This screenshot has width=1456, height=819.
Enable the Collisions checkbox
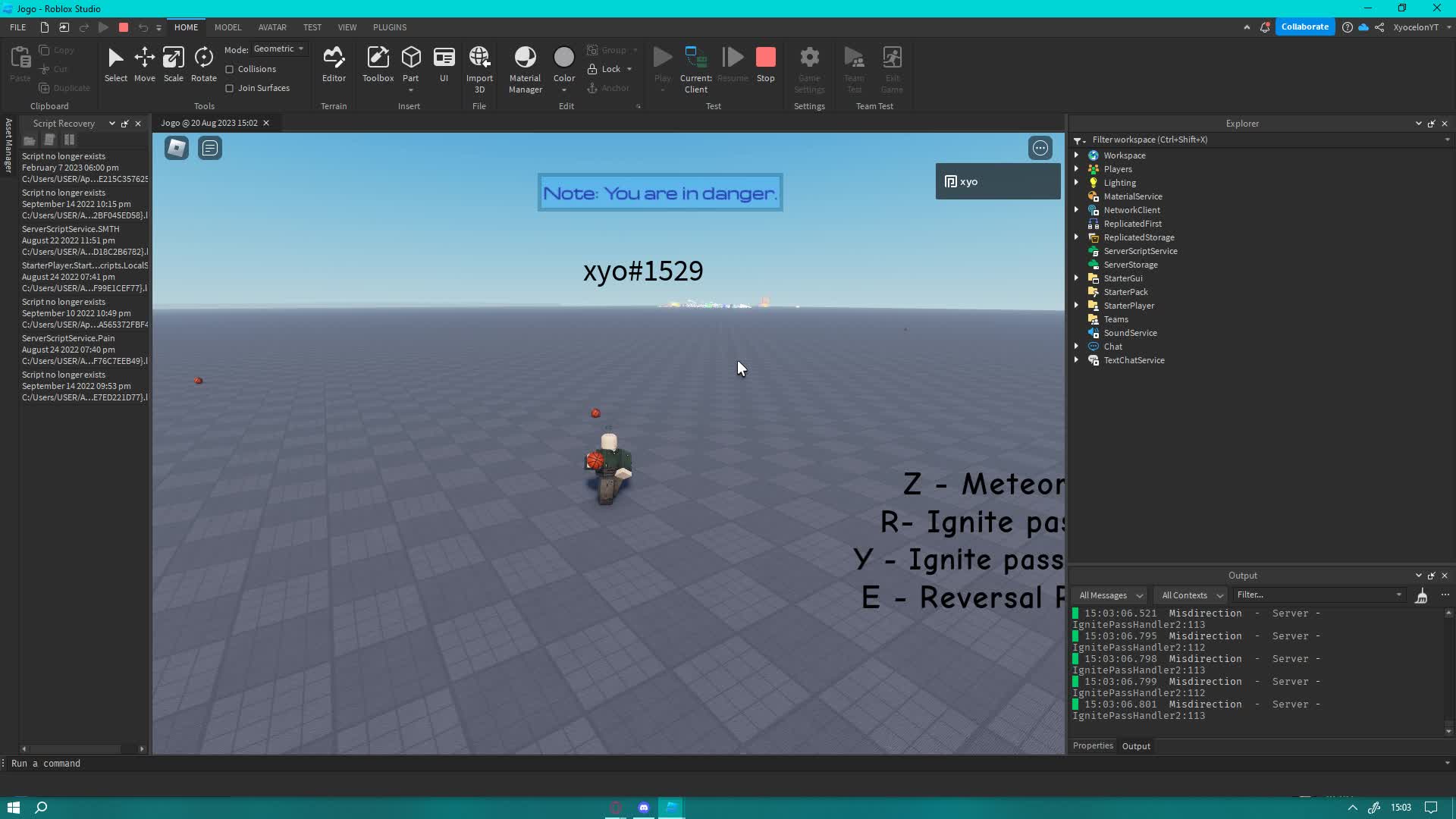pyautogui.click(x=230, y=69)
